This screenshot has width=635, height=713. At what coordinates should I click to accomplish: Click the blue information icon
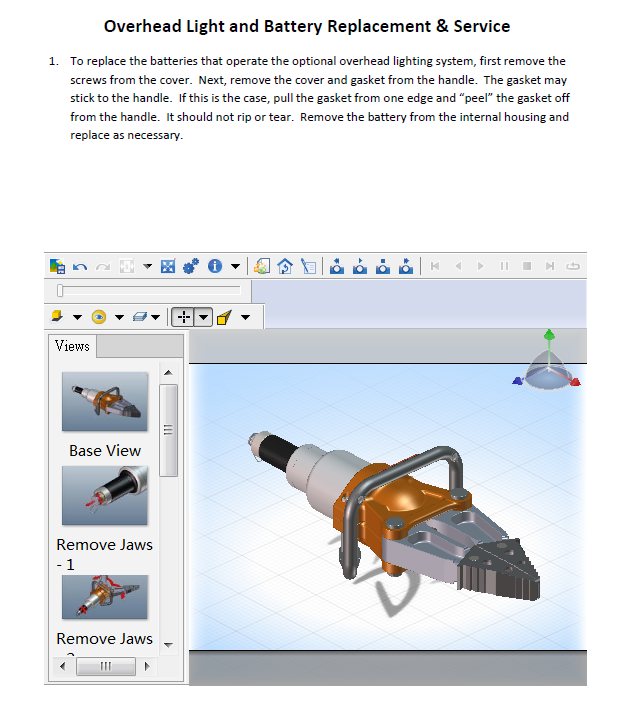click(x=215, y=267)
